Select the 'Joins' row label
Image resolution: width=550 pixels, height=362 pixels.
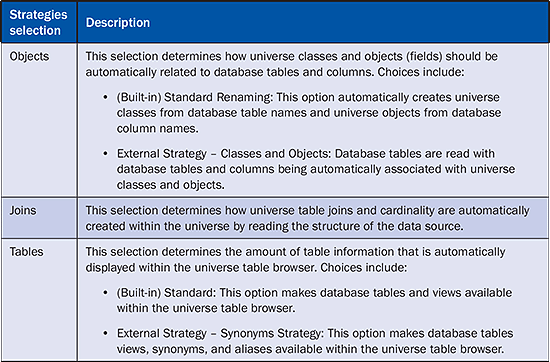click(x=23, y=210)
